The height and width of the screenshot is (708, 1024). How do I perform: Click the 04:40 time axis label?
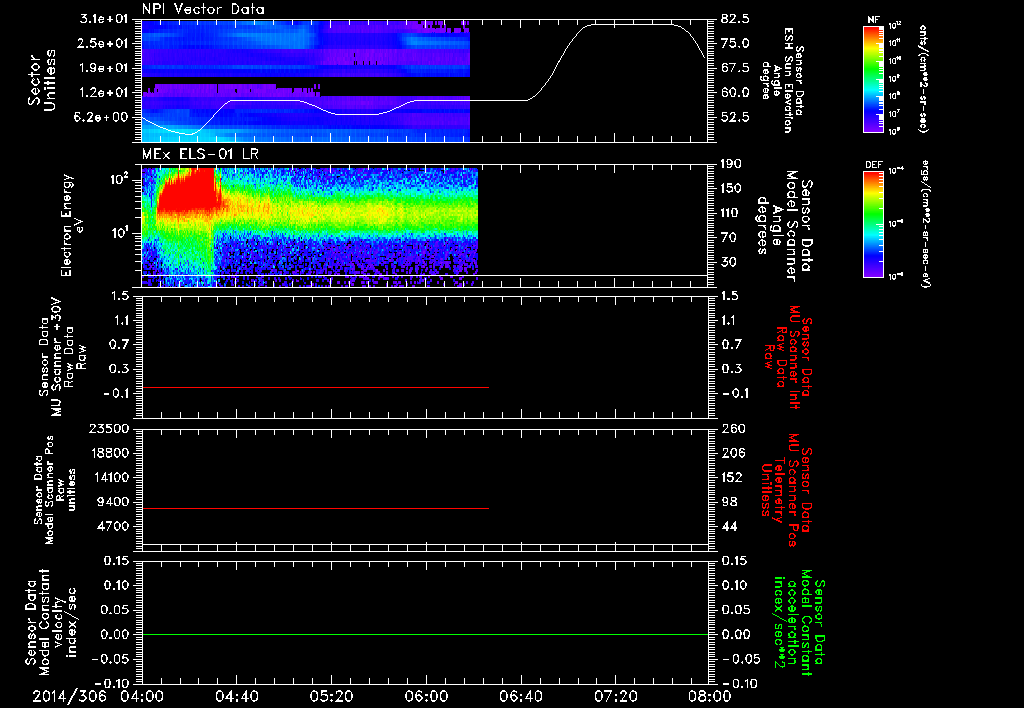pyautogui.click(x=236, y=696)
